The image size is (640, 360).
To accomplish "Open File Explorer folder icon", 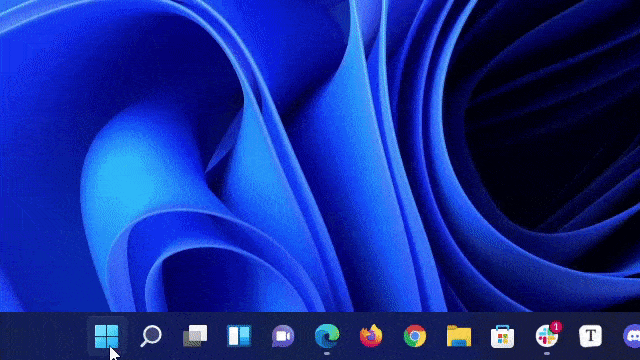I will (459, 336).
